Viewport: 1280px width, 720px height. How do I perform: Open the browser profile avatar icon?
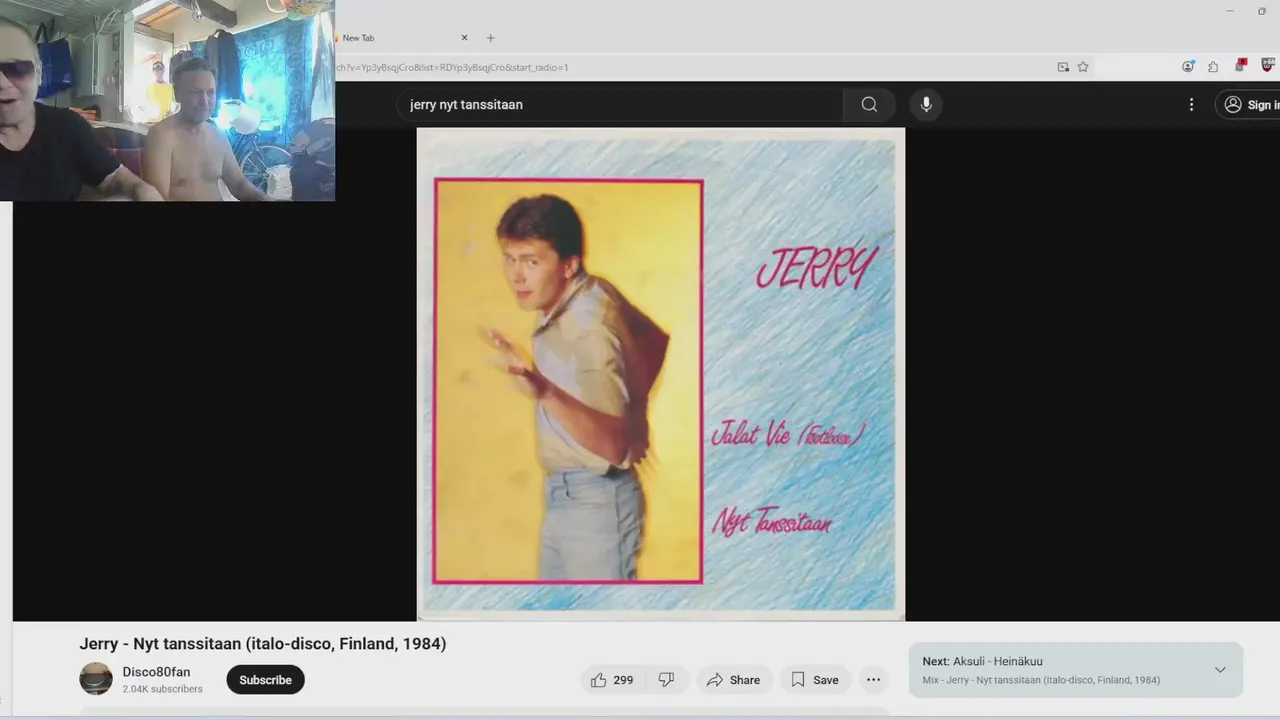1188,67
